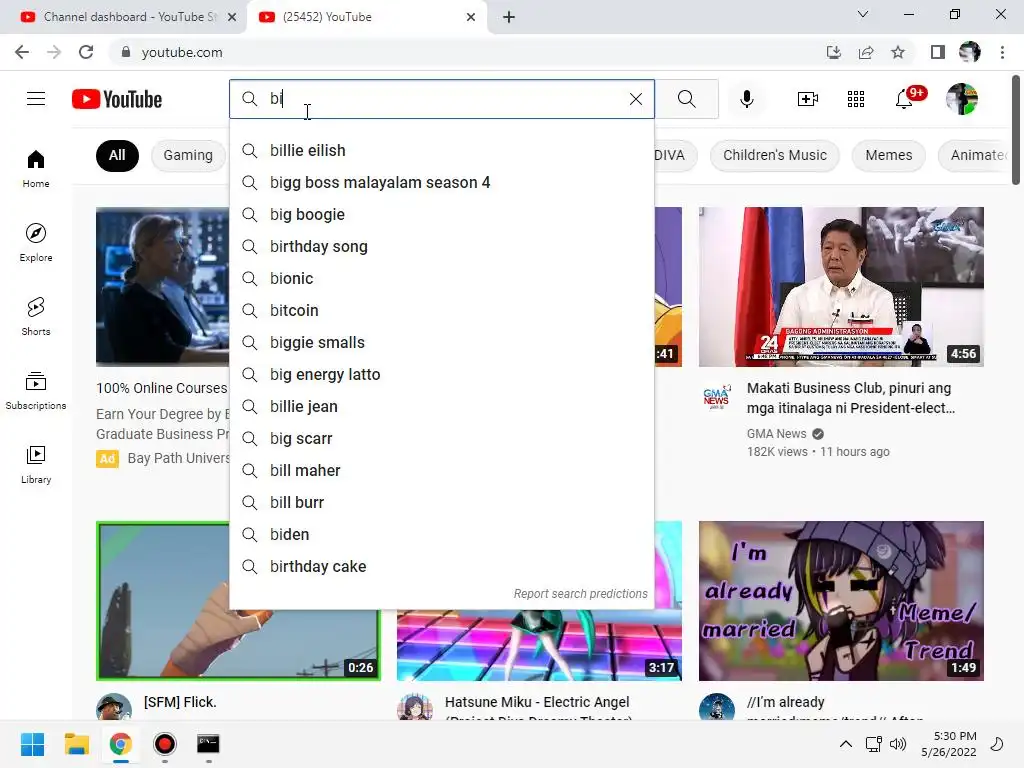This screenshot has height=768, width=1024.
Task: Choose suggestion birthday cake
Action: click(x=442, y=566)
